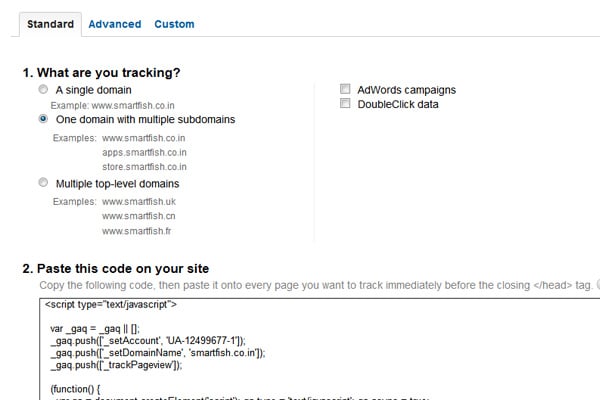Click the 'AdWords campaigns' label text
This screenshot has height=400, width=600.
[406, 90]
